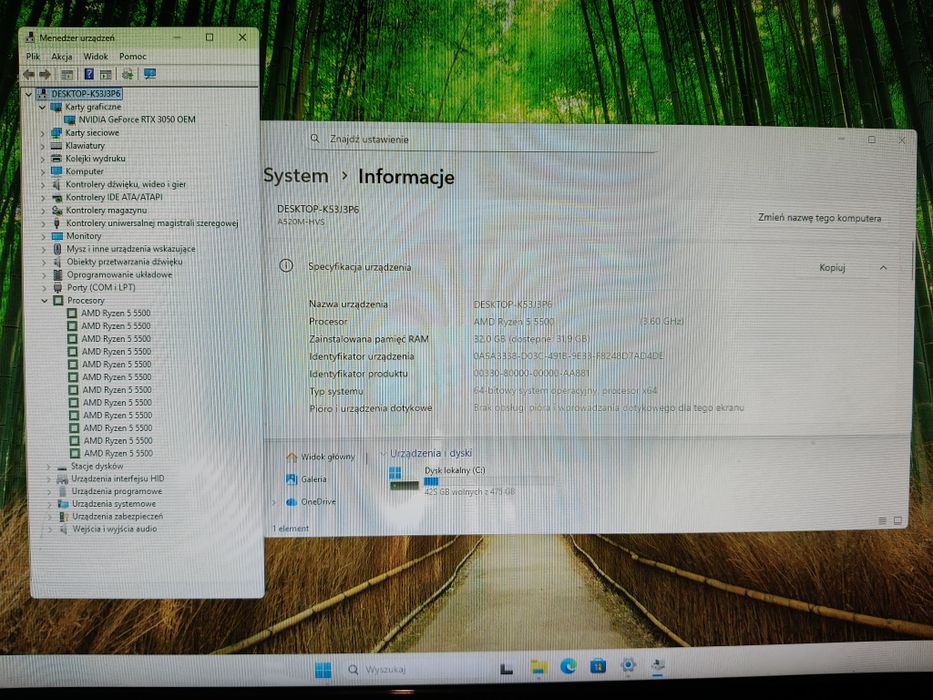Open the Plik menu
Image resolution: width=933 pixels, height=700 pixels.
33,57
